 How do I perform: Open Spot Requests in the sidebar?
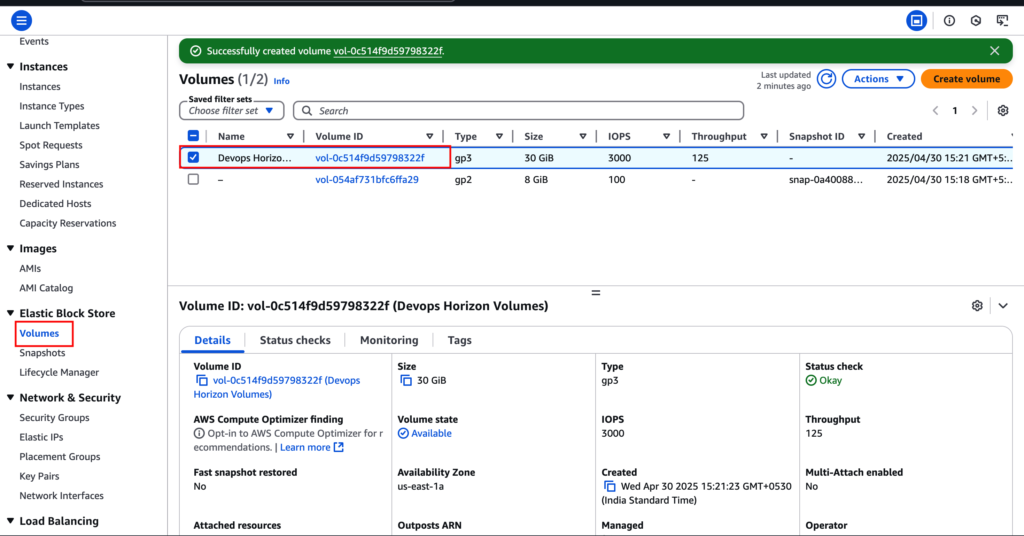tap(51, 146)
